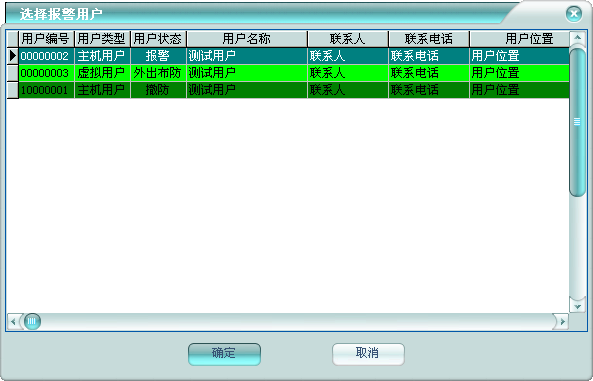This screenshot has width=593, height=381.
Task: Select the 报警 status cell in first row
Action: (x=158, y=56)
